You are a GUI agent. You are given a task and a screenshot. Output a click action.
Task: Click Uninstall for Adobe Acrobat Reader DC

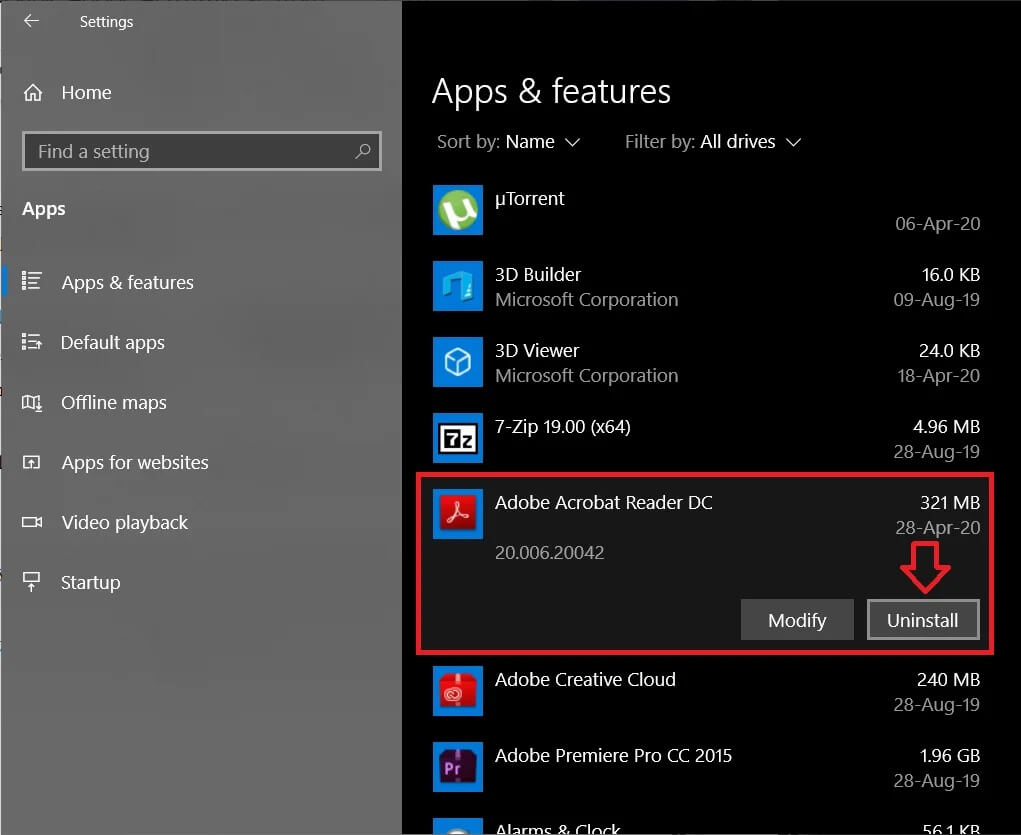[x=923, y=619]
